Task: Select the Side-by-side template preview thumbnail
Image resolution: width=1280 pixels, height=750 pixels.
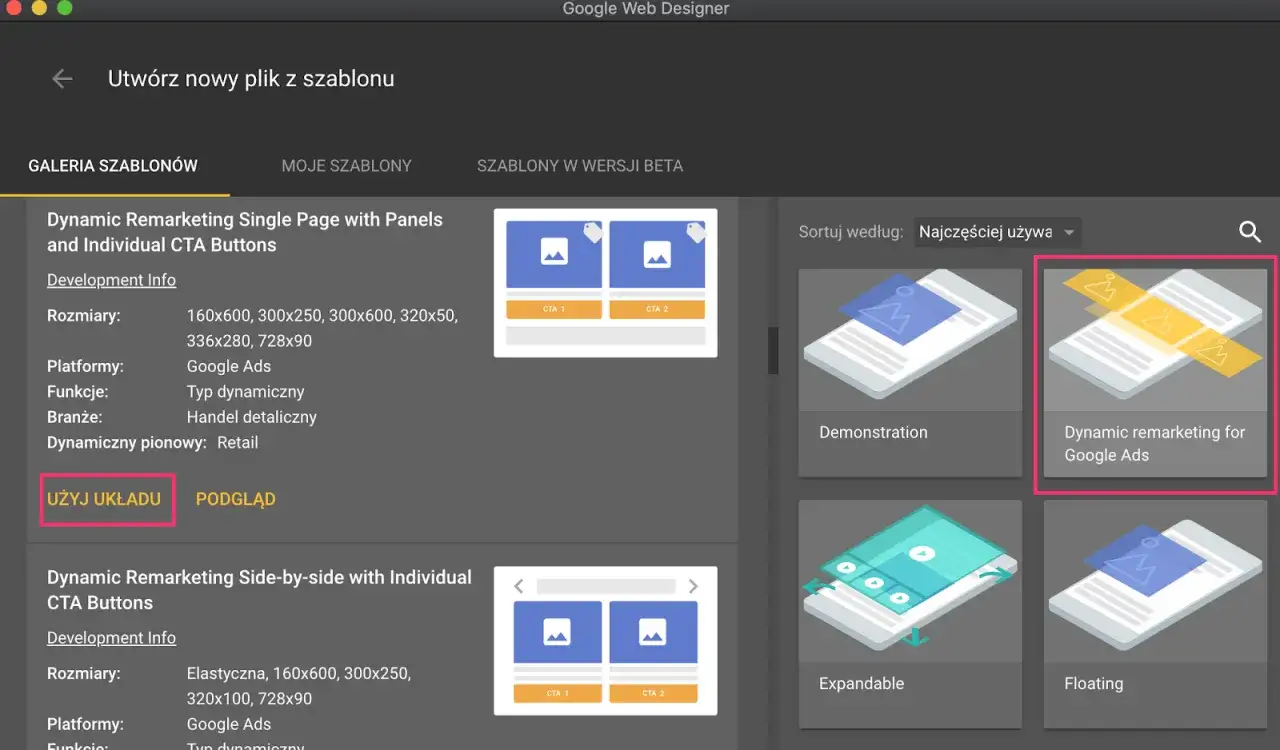Action: click(606, 641)
